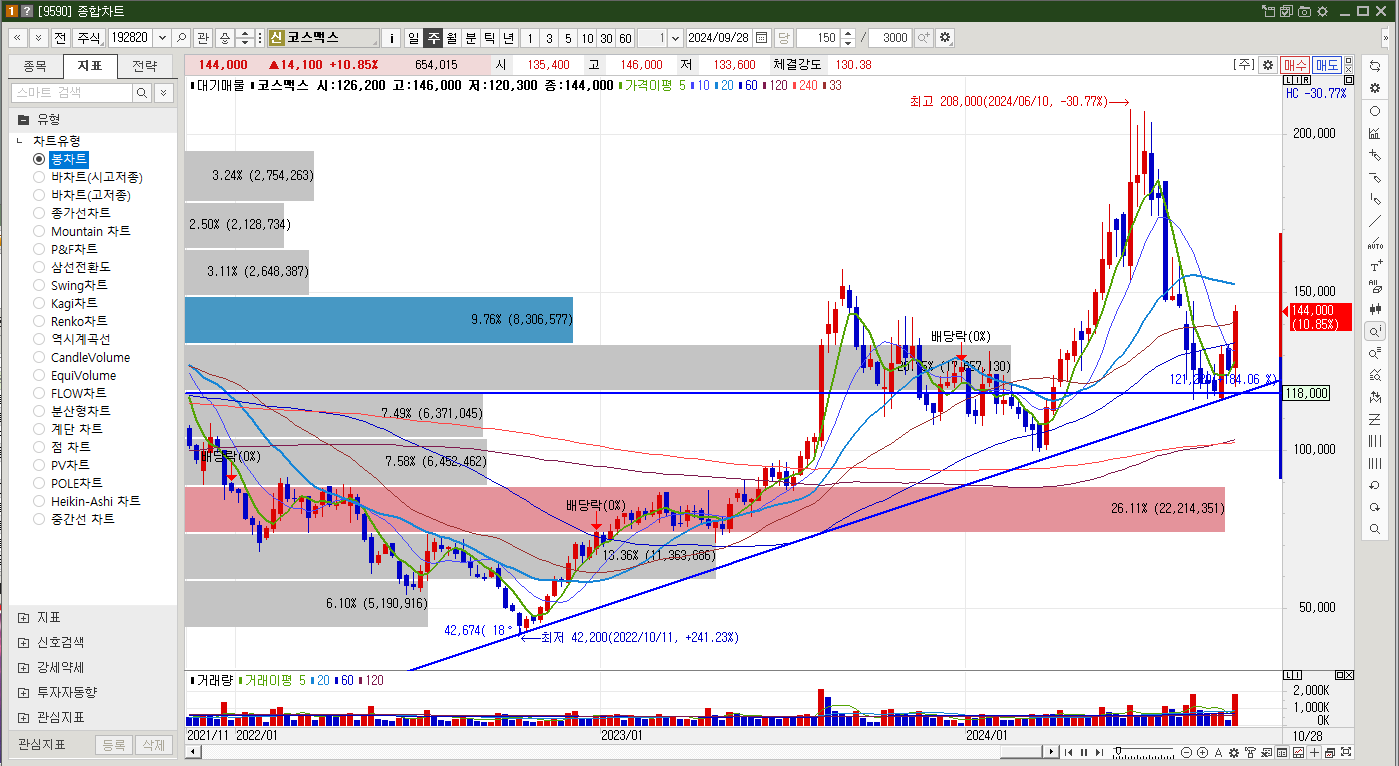The height and width of the screenshot is (766, 1399).
Task: Toggle the crosshair plus icon below chart
Action: click(x=1314, y=752)
